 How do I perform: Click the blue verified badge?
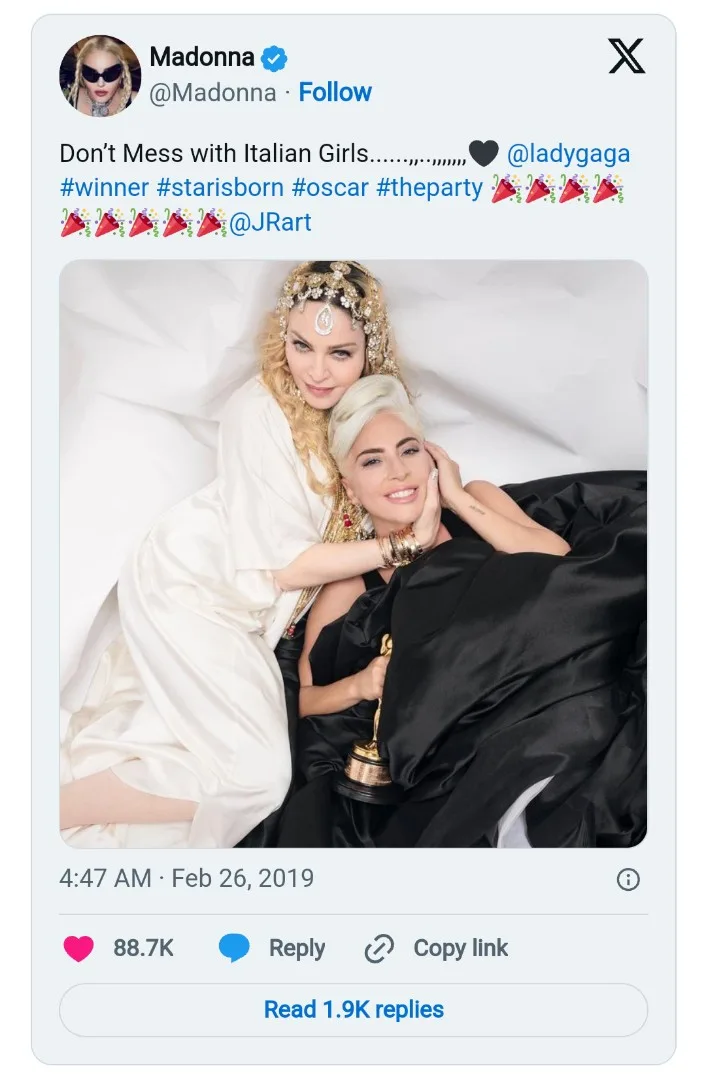point(273,59)
